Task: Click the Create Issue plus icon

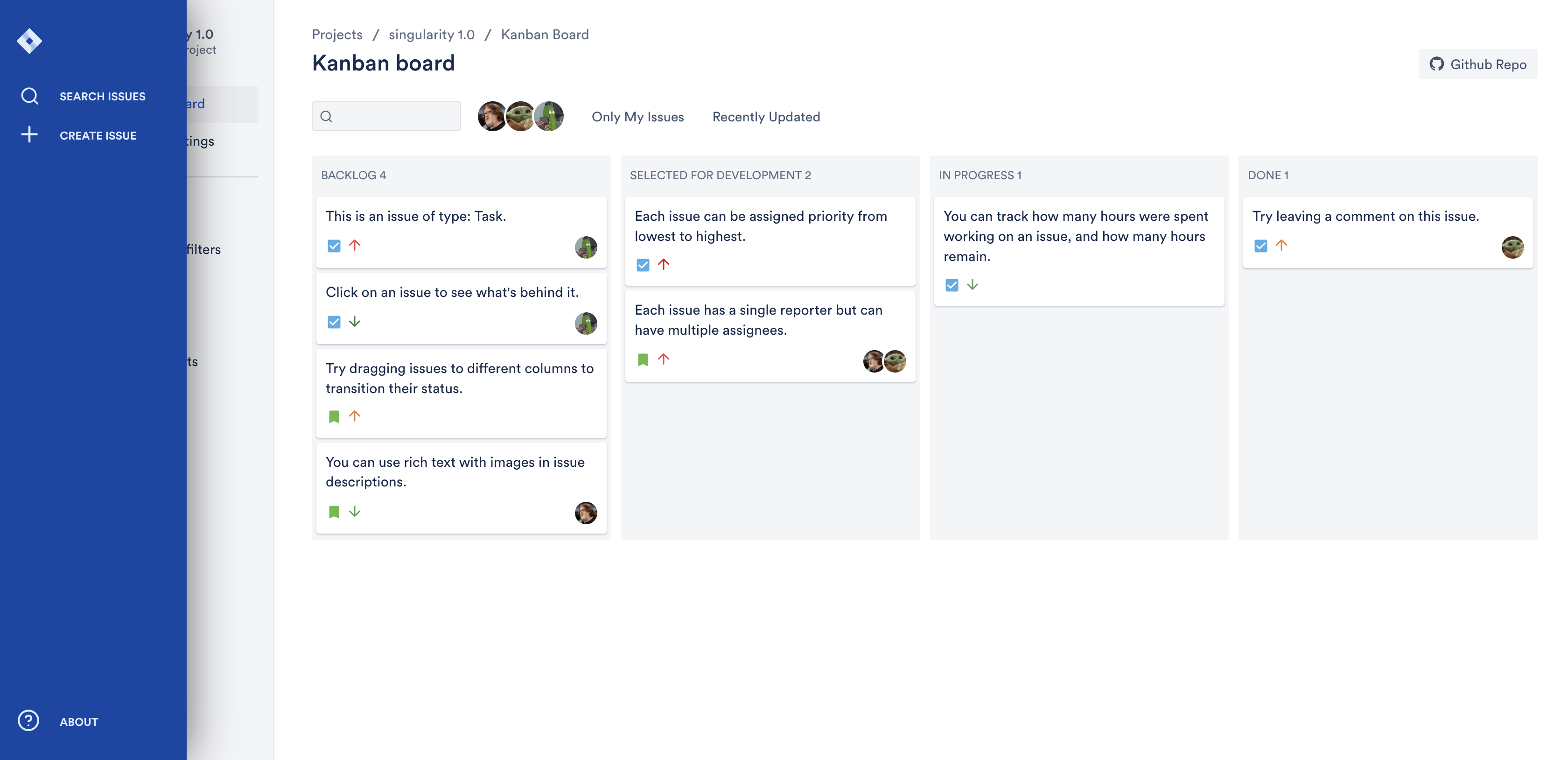Action: pos(29,134)
